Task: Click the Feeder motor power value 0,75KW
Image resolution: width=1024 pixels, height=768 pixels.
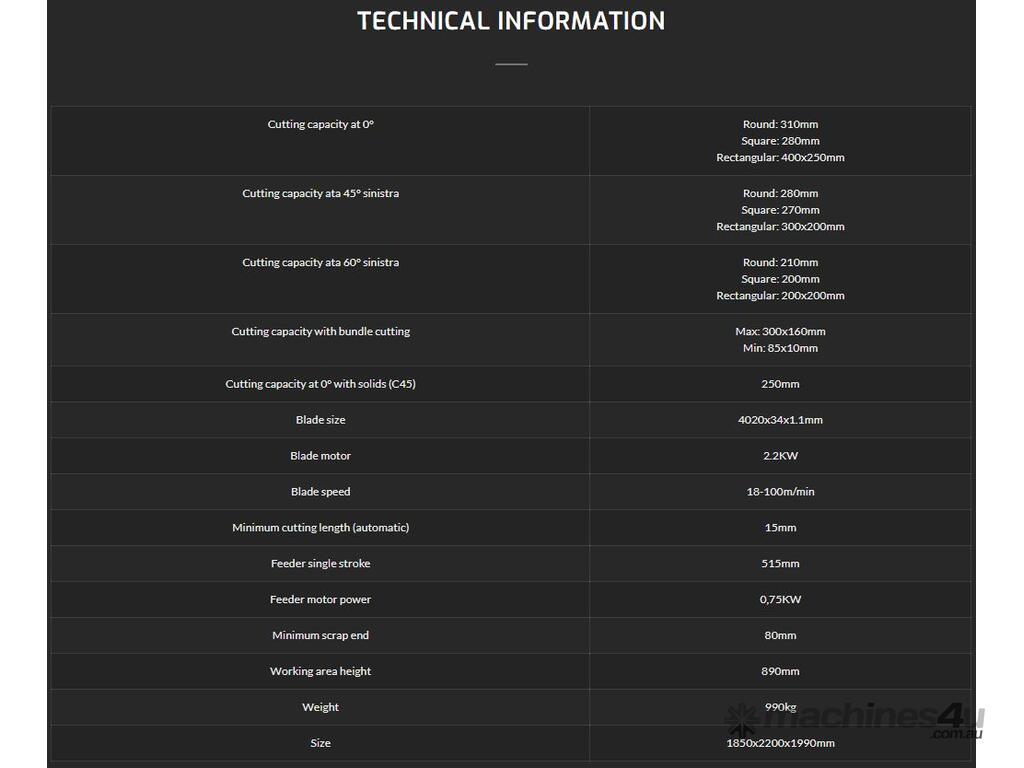Action: point(780,600)
